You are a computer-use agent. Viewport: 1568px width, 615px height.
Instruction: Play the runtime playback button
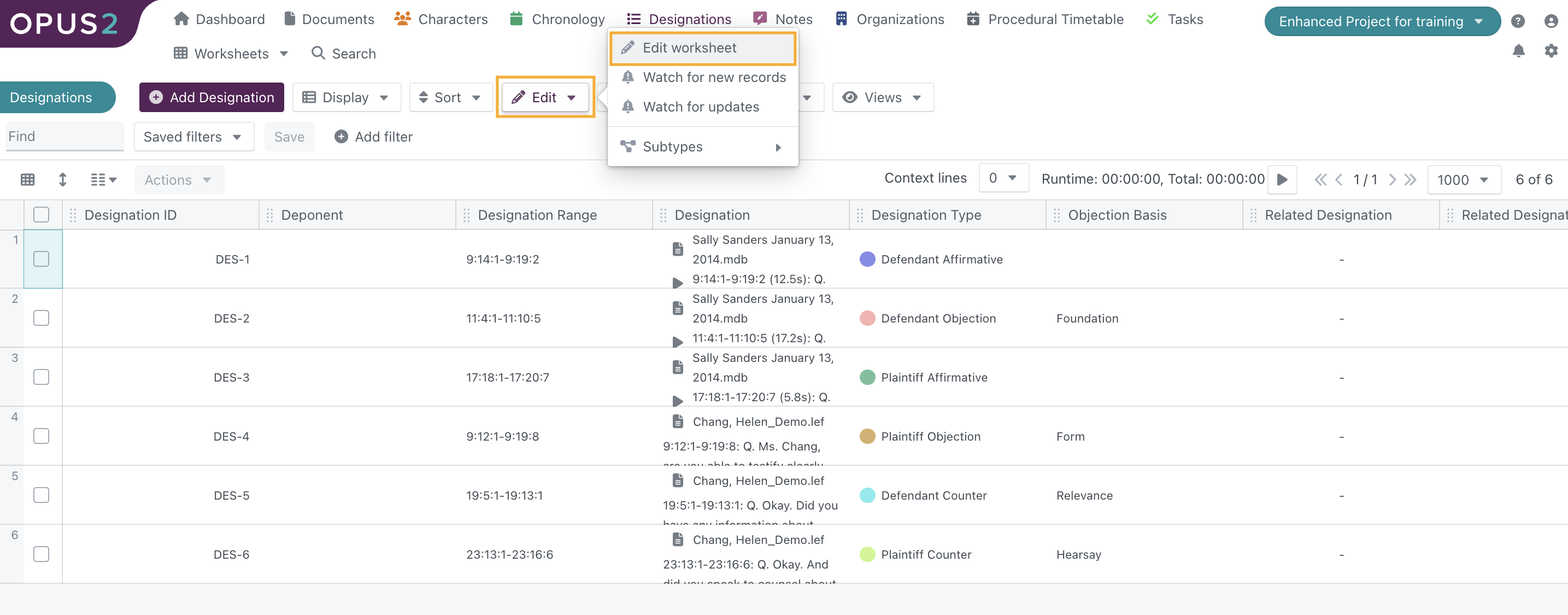pos(1282,180)
